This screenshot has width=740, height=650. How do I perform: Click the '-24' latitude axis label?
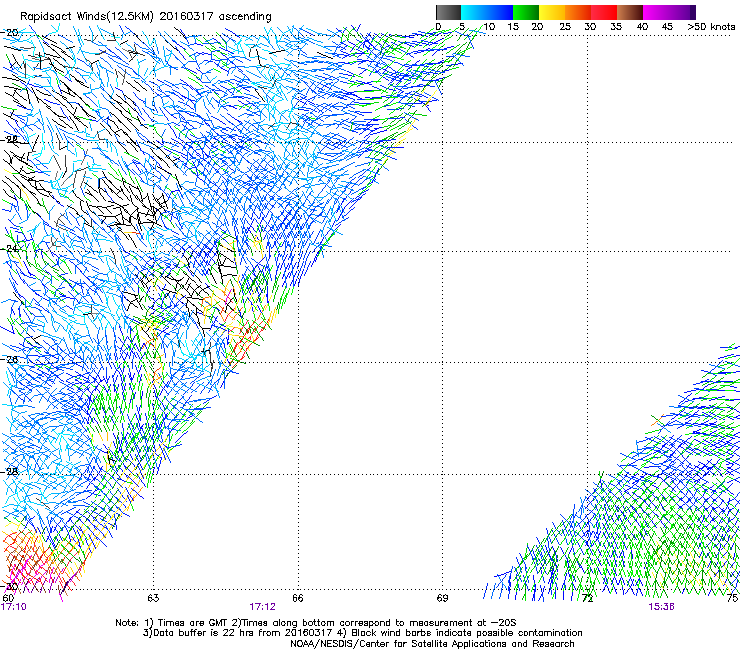9,248
